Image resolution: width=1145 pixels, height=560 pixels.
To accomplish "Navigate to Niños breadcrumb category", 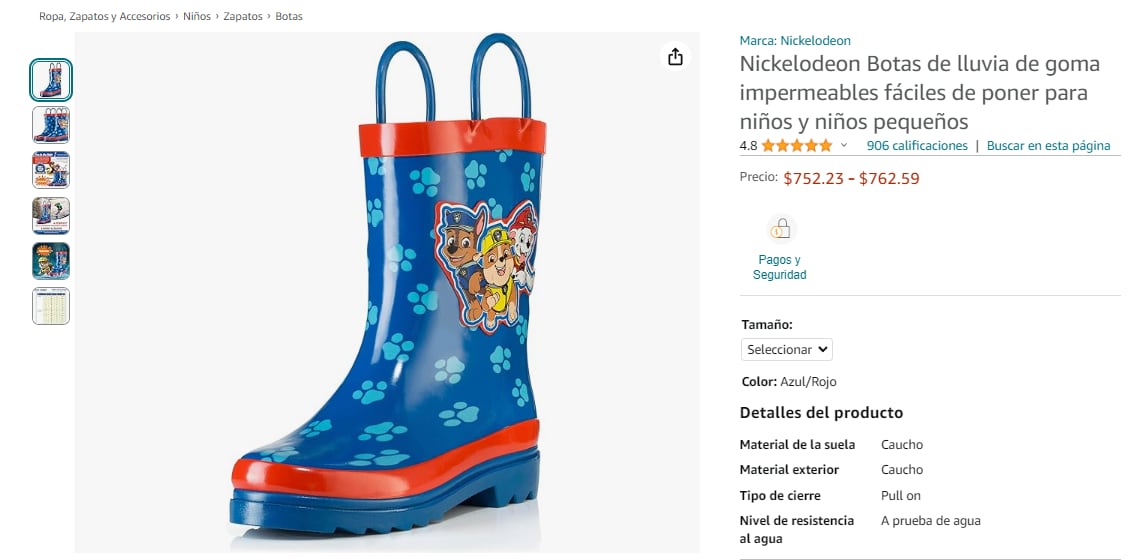I will [197, 17].
